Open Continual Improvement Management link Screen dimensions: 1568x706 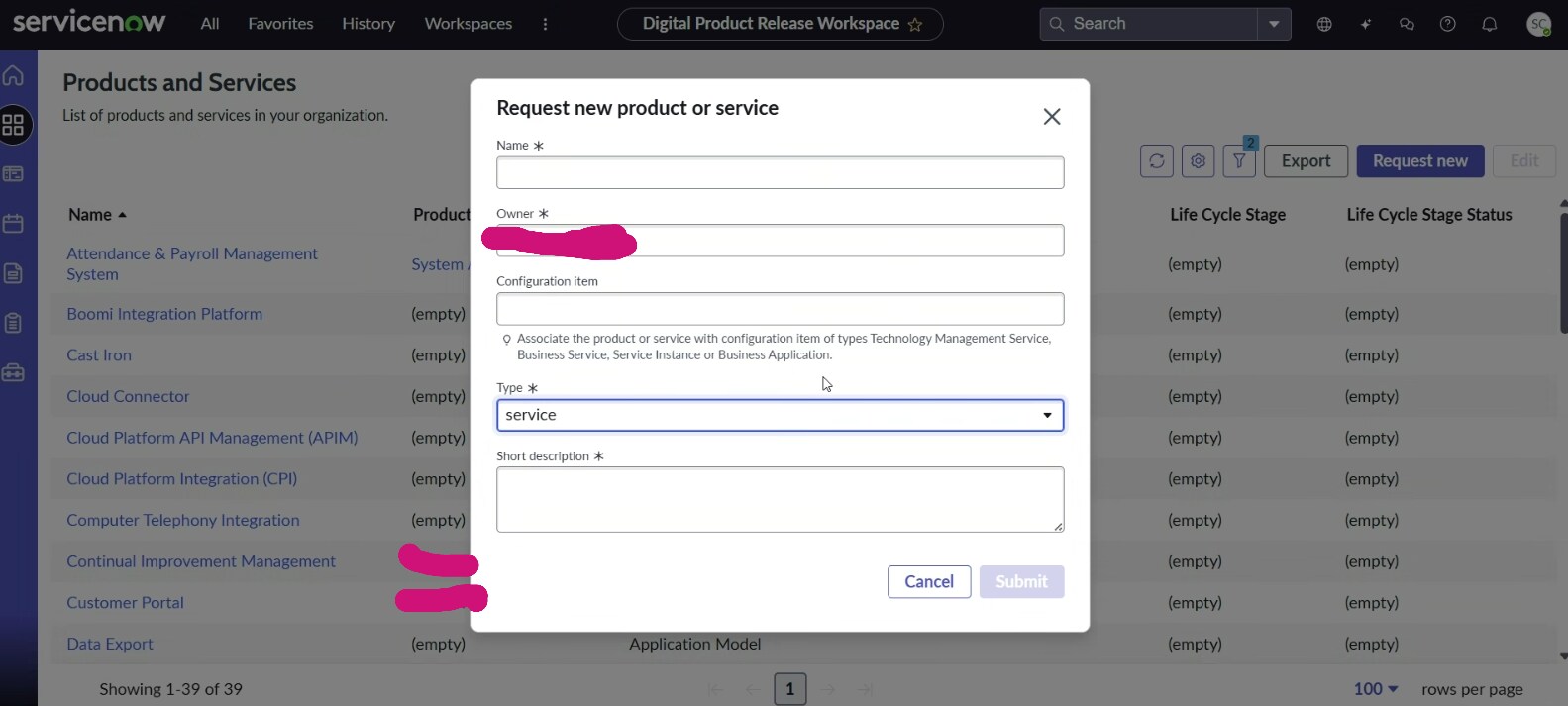pos(201,561)
